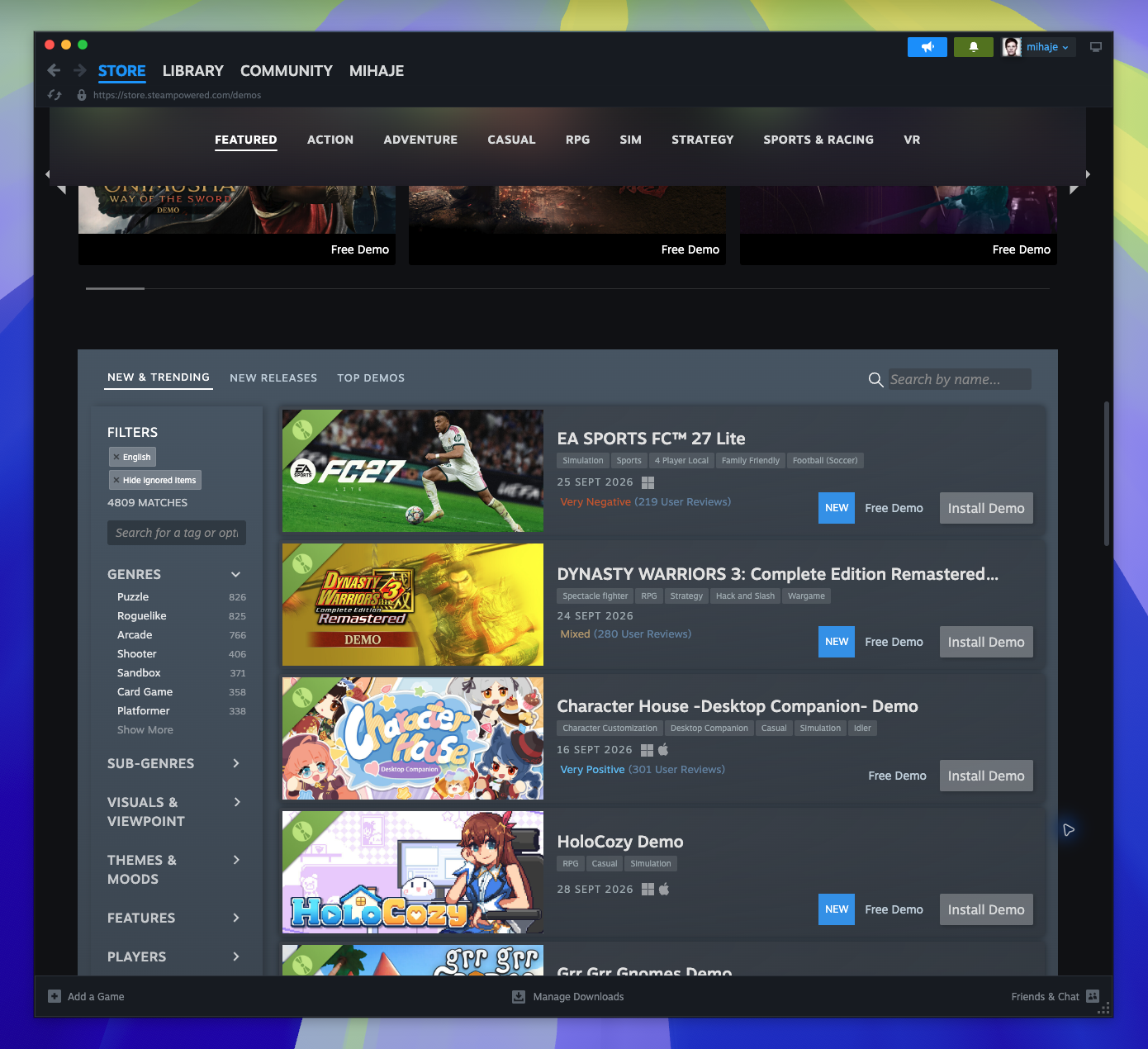
Task: Switch to the NEW RELEASES tab
Action: 273,377
